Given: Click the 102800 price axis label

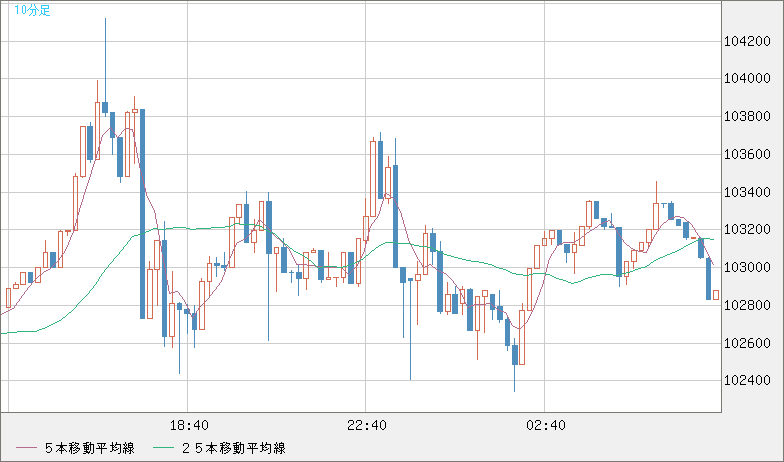Looking at the screenshot, I should [x=748, y=305].
